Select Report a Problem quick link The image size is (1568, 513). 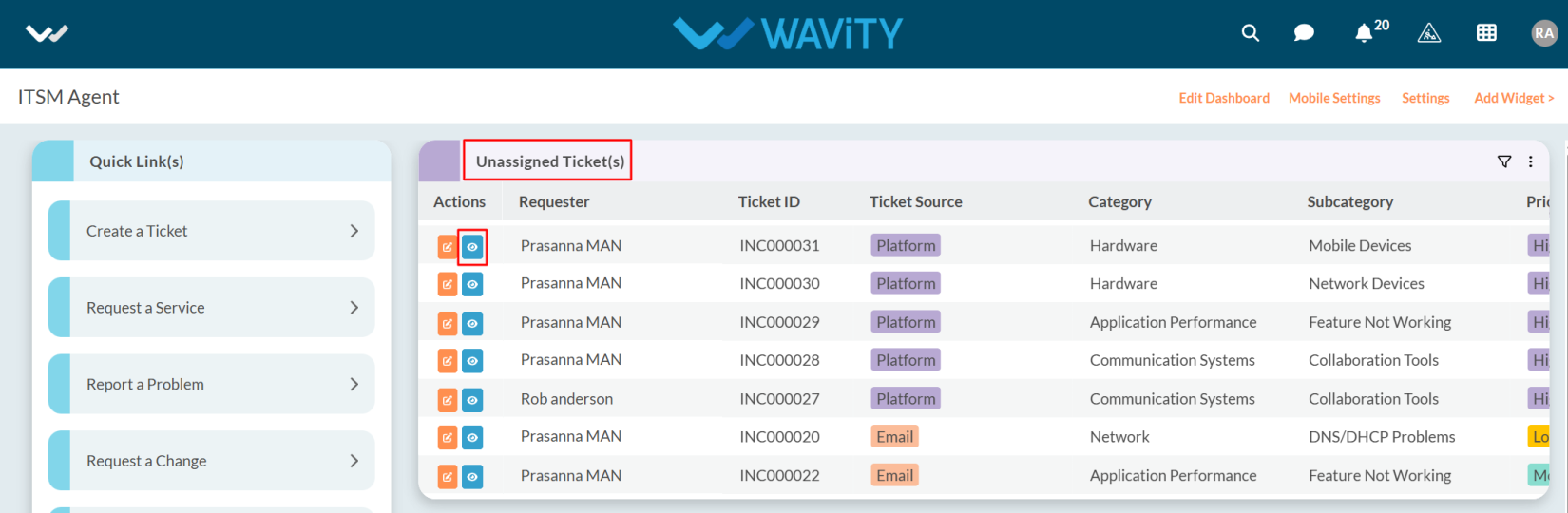pyautogui.click(x=211, y=384)
